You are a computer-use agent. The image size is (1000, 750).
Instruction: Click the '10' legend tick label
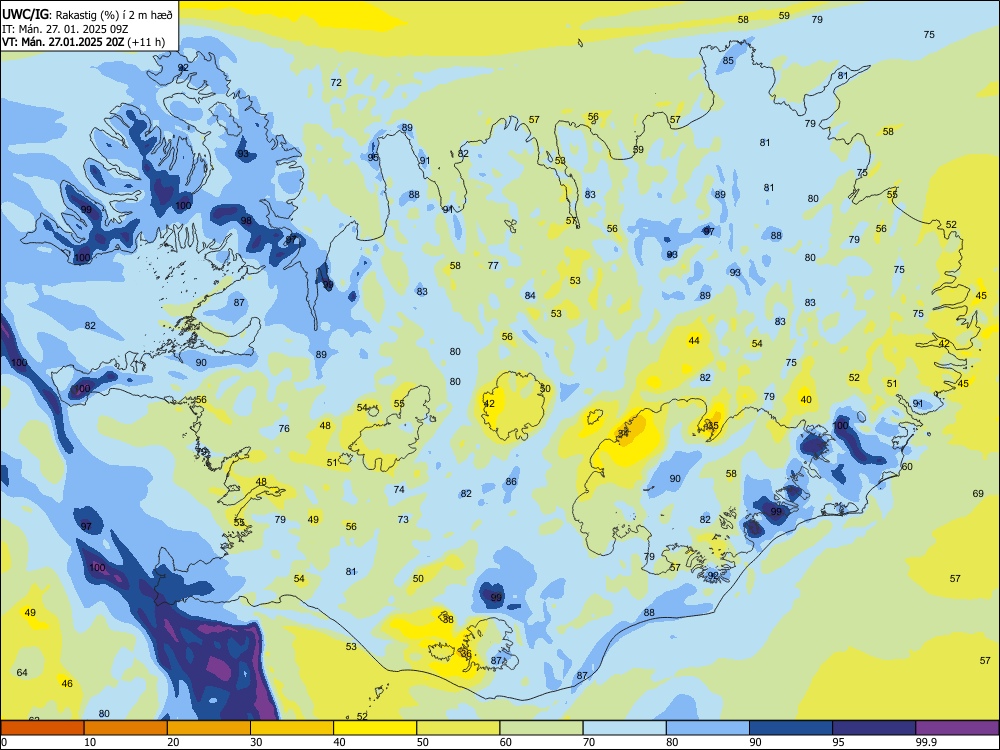point(90,742)
